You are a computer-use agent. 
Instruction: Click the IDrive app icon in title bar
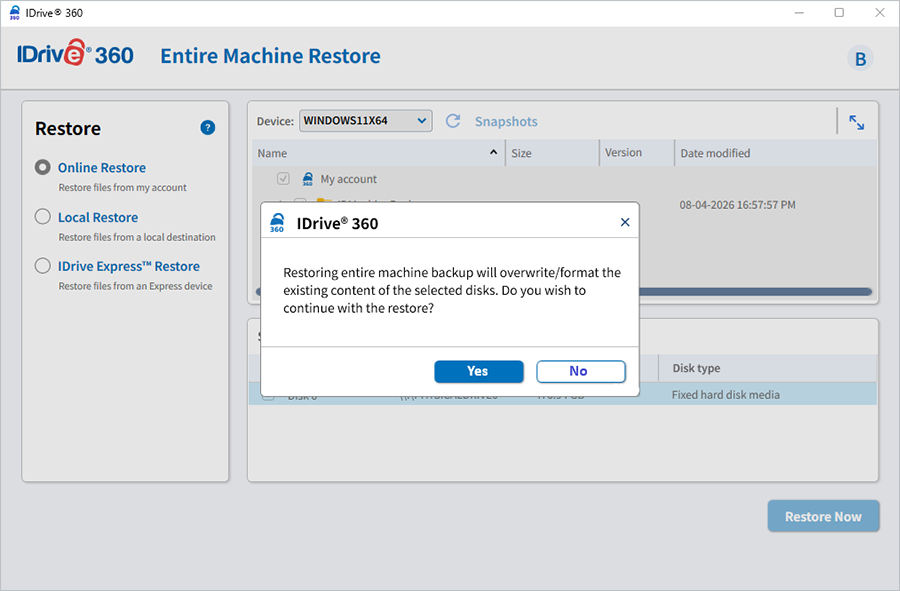(x=14, y=13)
